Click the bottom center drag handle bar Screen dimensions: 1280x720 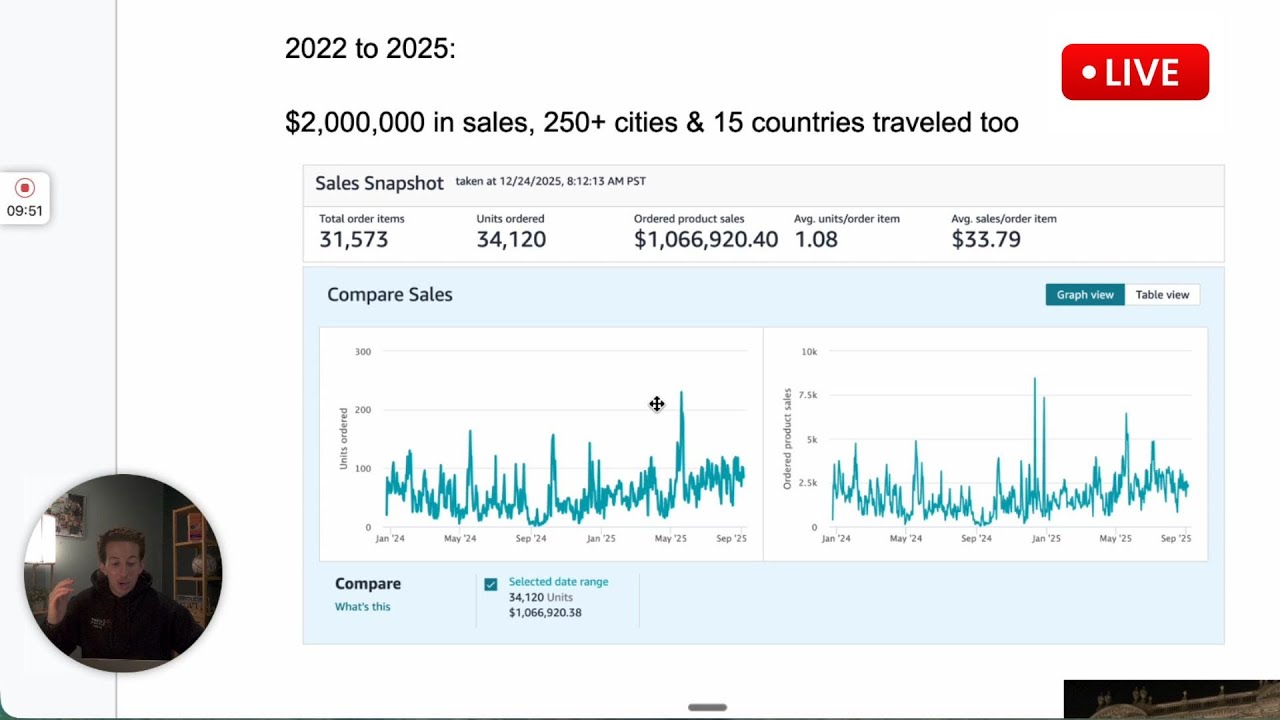coord(707,707)
